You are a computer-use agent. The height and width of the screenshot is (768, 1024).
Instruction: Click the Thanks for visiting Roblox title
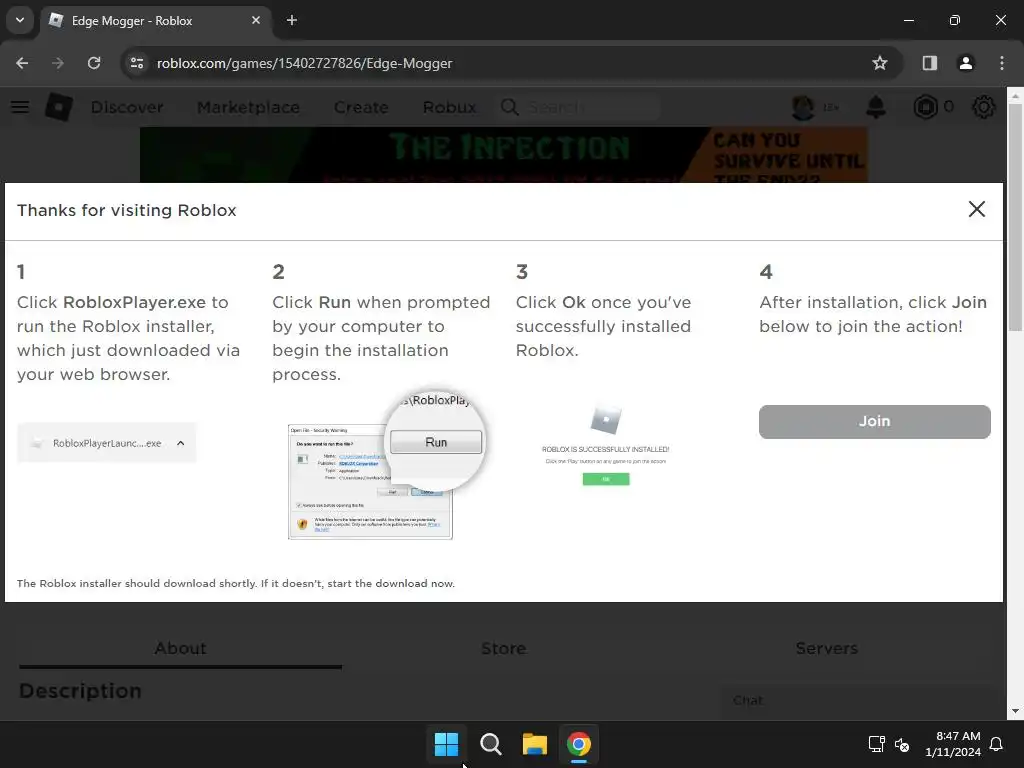pos(127,210)
